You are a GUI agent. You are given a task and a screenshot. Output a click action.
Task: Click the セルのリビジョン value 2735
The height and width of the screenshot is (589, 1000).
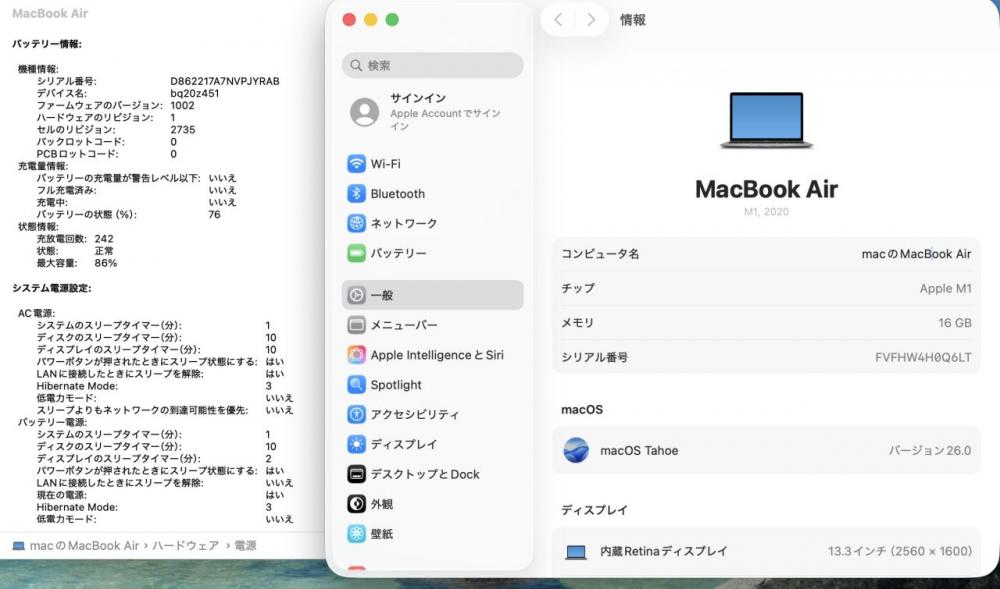pyautogui.click(x=182, y=129)
